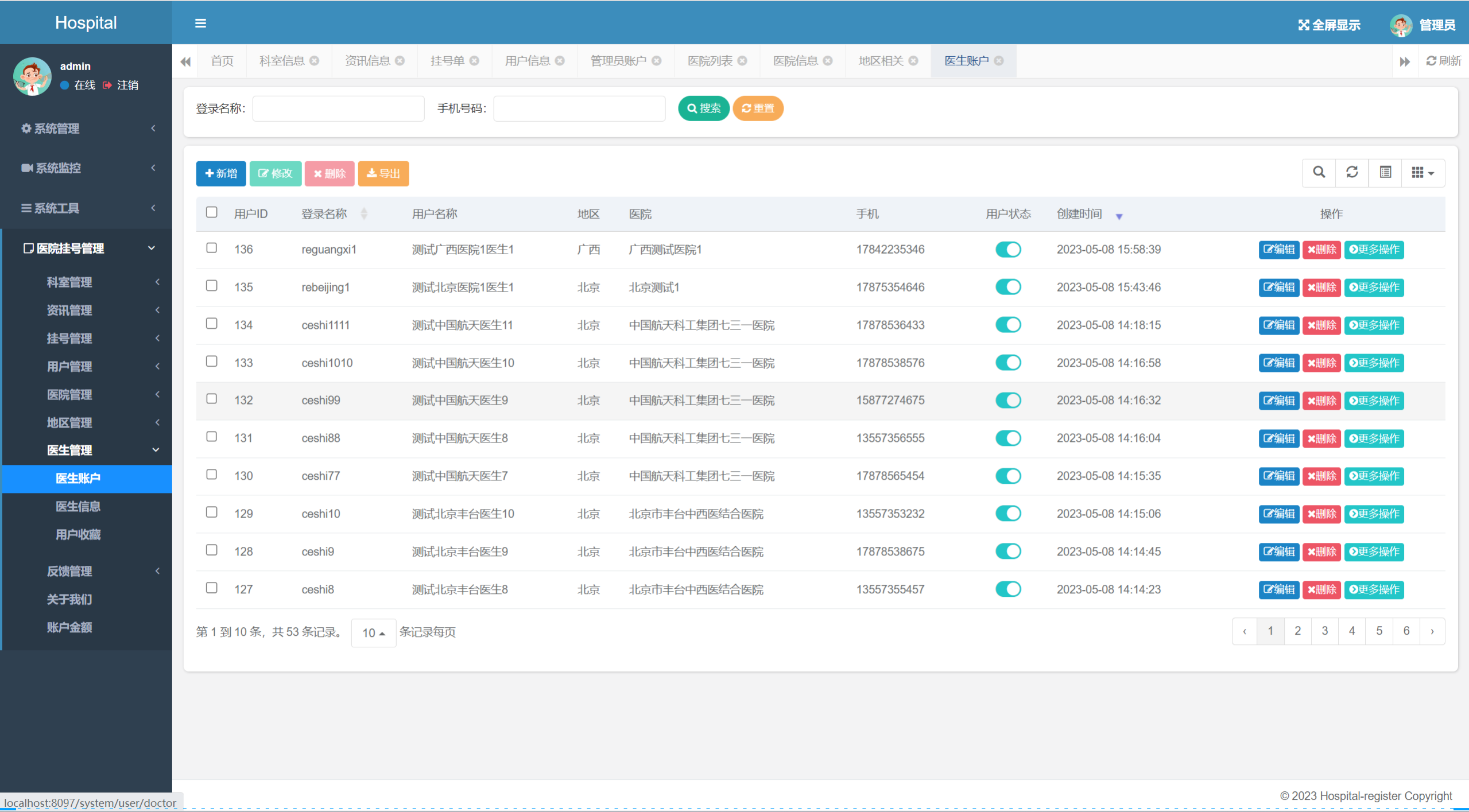Check the select-all checkbox in the table header
Viewport: 1469px width, 812px height.
pos(212,212)
